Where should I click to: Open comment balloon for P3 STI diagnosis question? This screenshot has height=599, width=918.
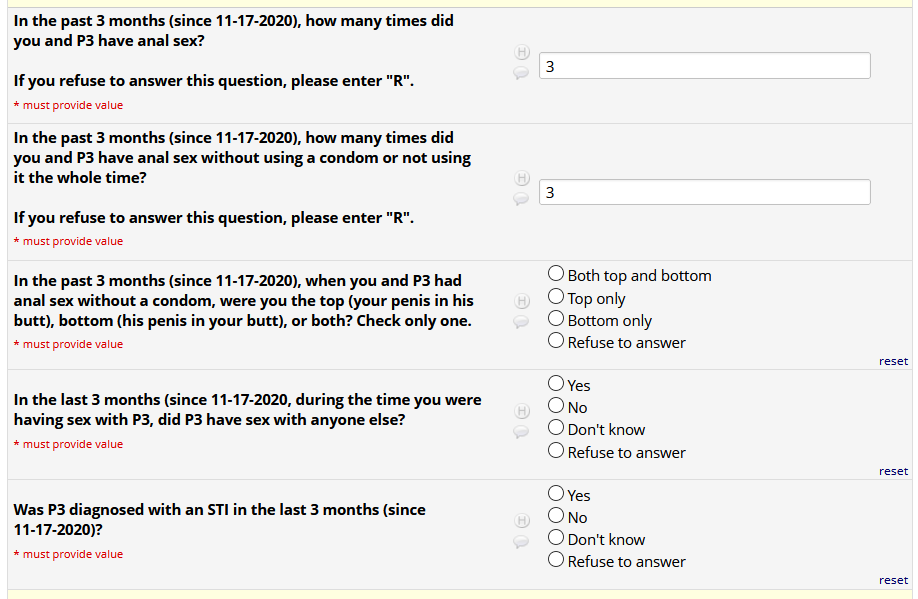tap(521, 541)
